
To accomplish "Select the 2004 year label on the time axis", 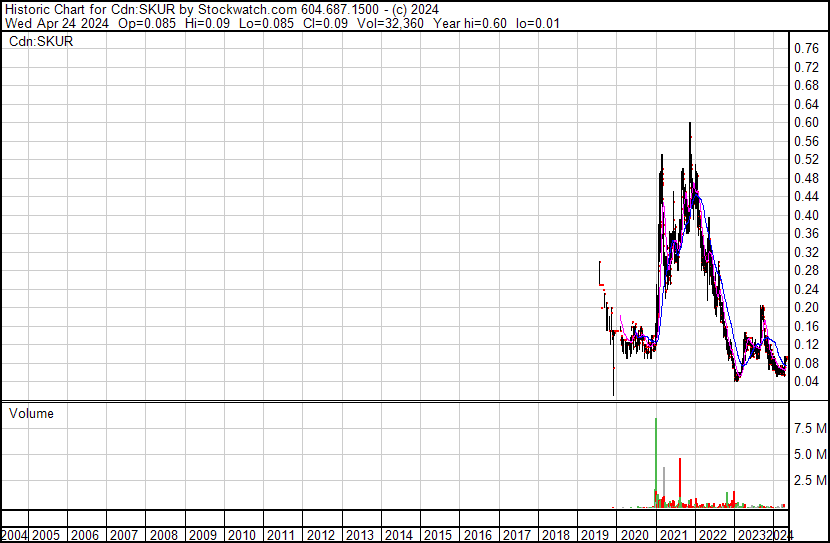I will point(14,535).
